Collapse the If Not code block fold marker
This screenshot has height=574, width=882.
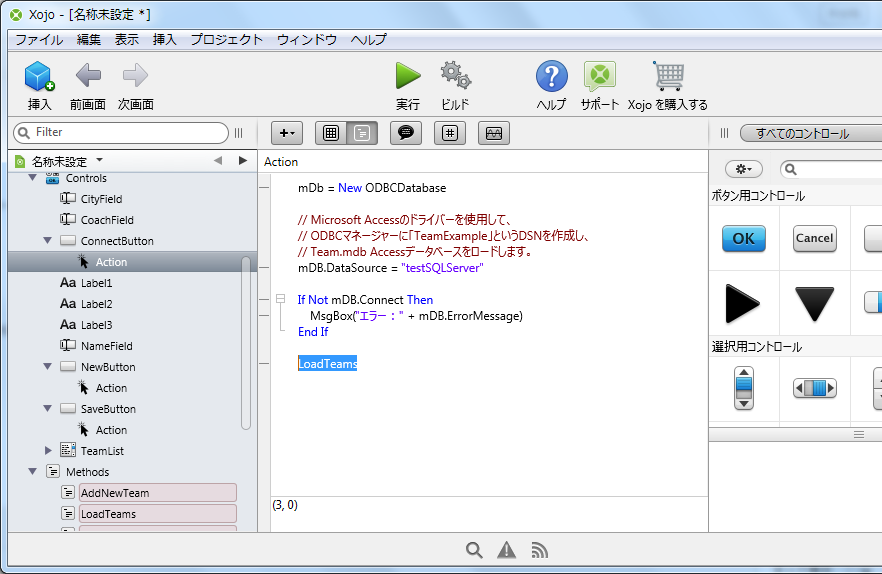[280, 299]
